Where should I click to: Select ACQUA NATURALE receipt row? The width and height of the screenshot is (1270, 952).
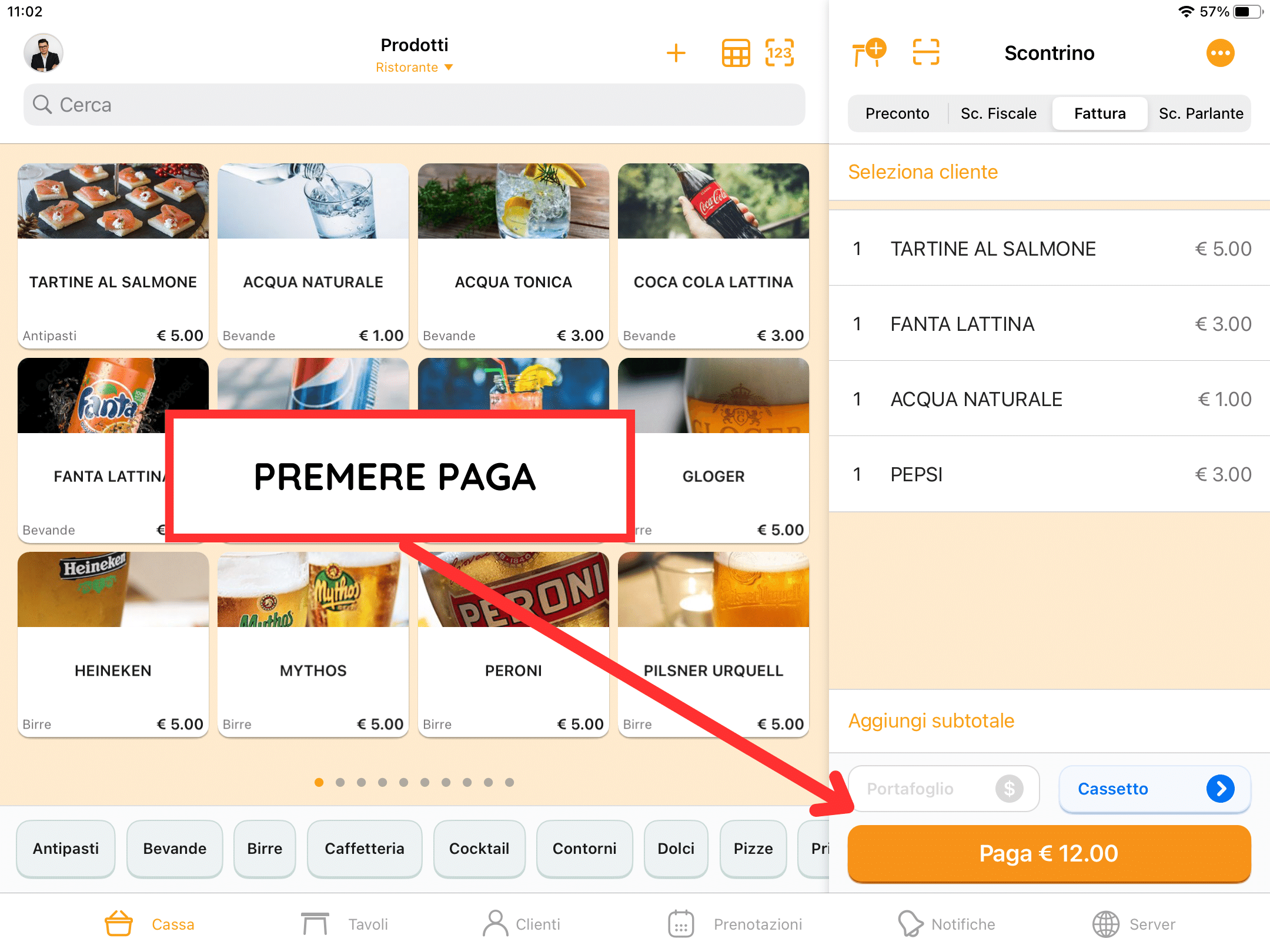(1050, 399)
